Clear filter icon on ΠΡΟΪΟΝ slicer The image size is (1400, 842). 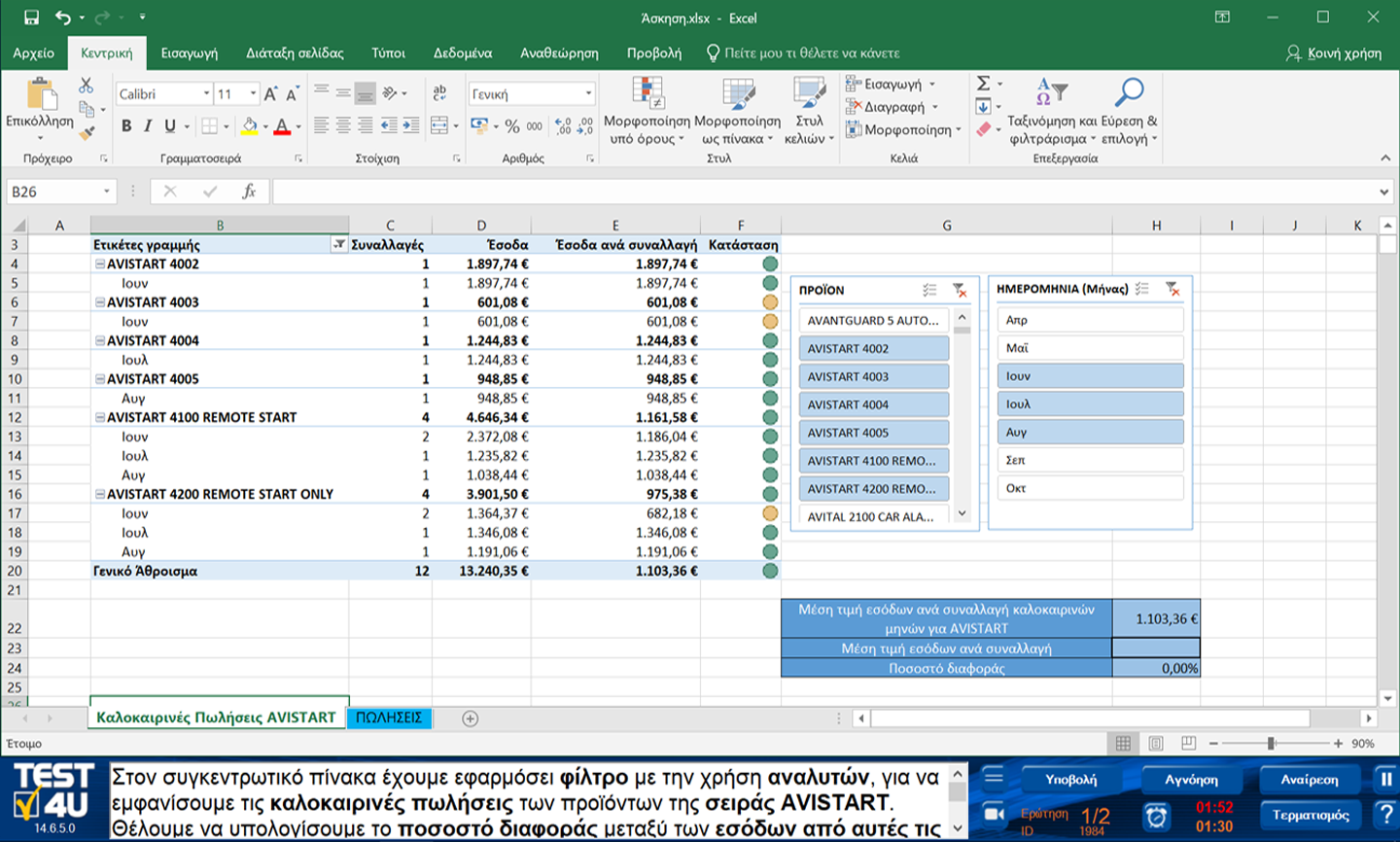pos(960,290)
